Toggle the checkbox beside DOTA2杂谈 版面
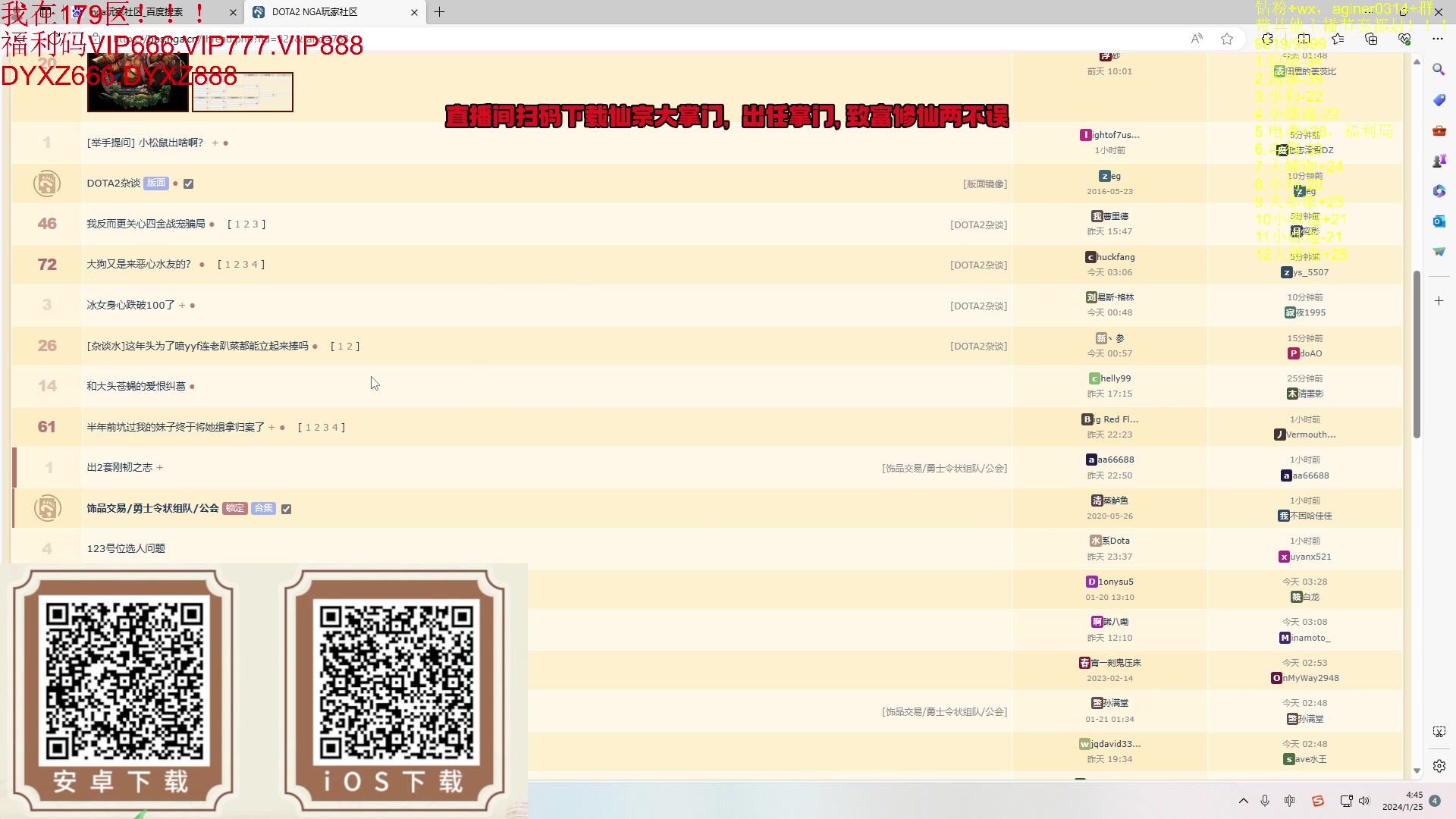Image resolution: width=1456 pixels, height=819 pixels. point(189,184)
